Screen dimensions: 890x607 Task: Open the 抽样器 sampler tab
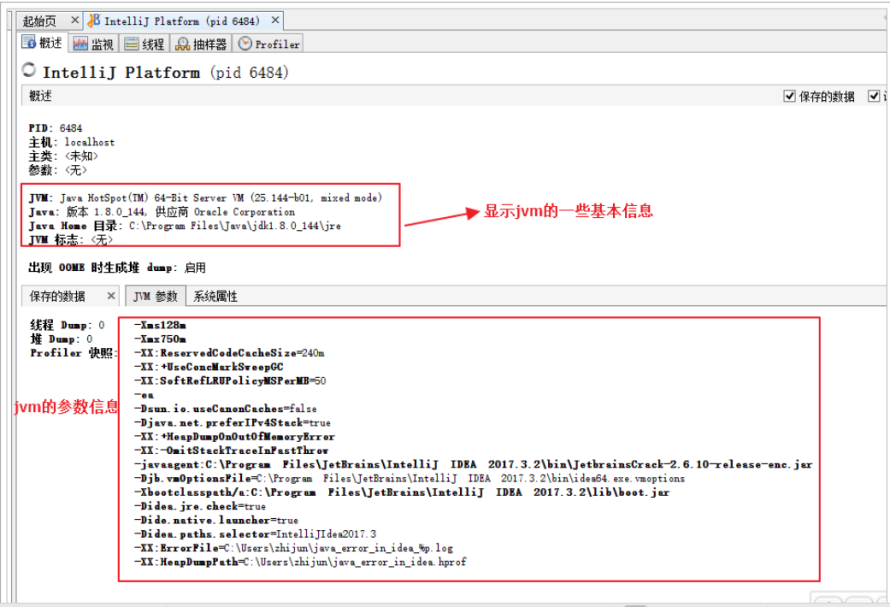pyautogui.click(x=201, y=44)
